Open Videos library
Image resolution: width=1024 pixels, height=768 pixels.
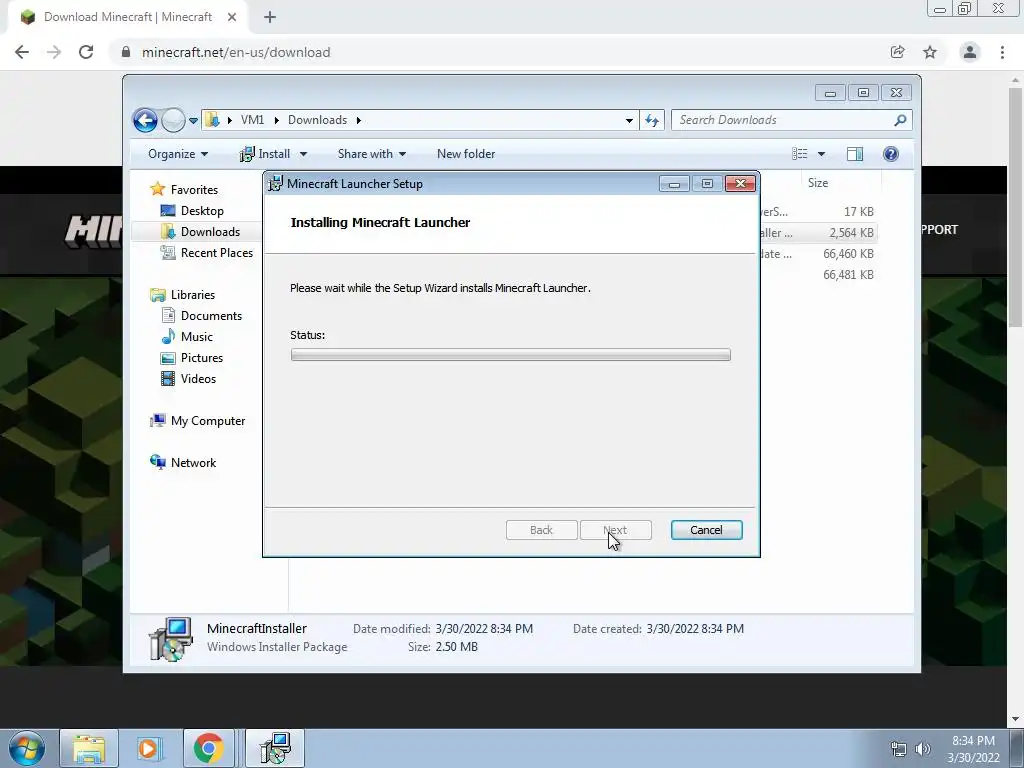198,379
